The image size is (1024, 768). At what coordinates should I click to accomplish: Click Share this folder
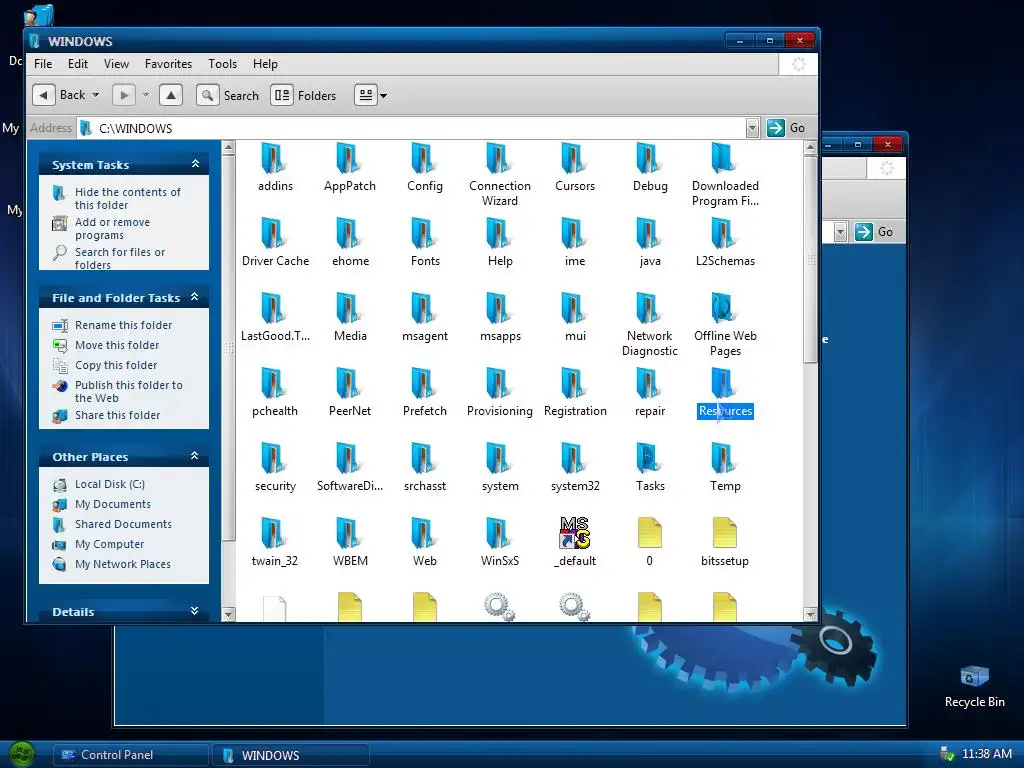pyautogui.click(x=118, y=415)
